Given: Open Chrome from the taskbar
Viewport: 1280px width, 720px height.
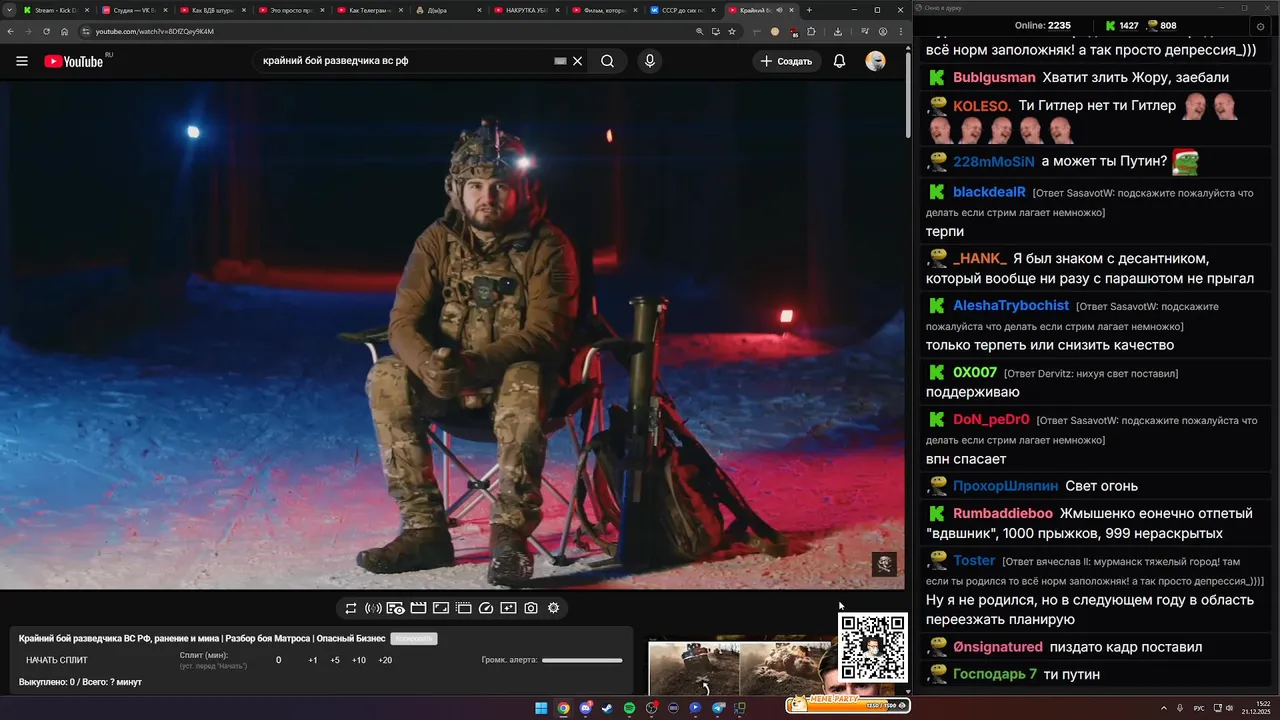Looking at the screenshot, I should [563, 708].
